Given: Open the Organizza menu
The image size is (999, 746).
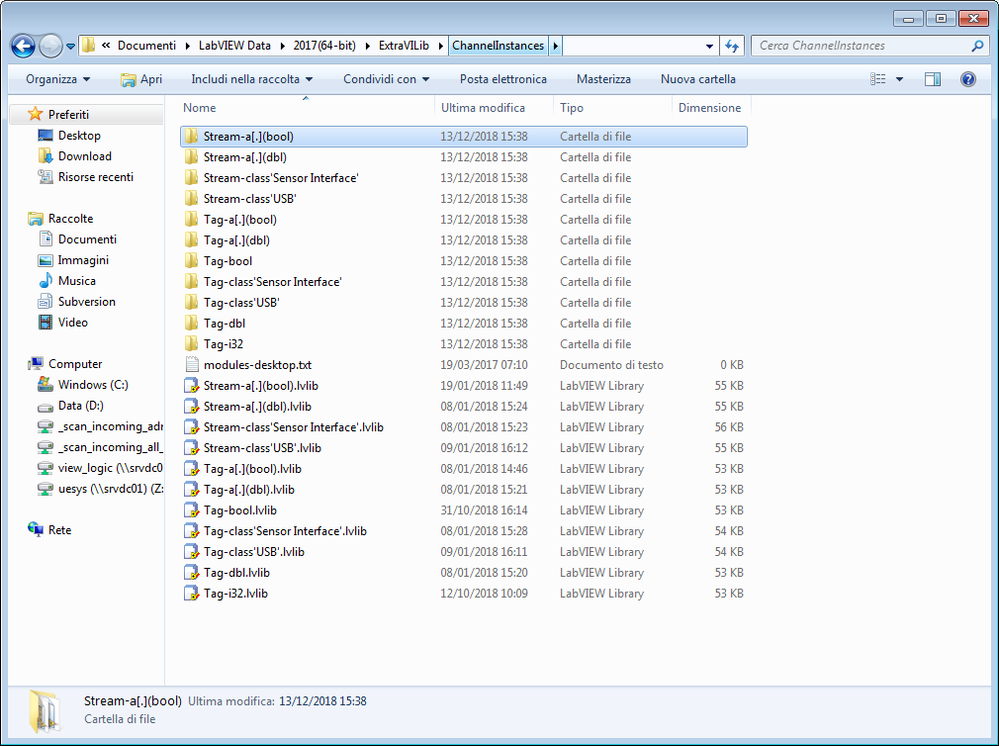Looking at the screenshot, I should [58, 79].
